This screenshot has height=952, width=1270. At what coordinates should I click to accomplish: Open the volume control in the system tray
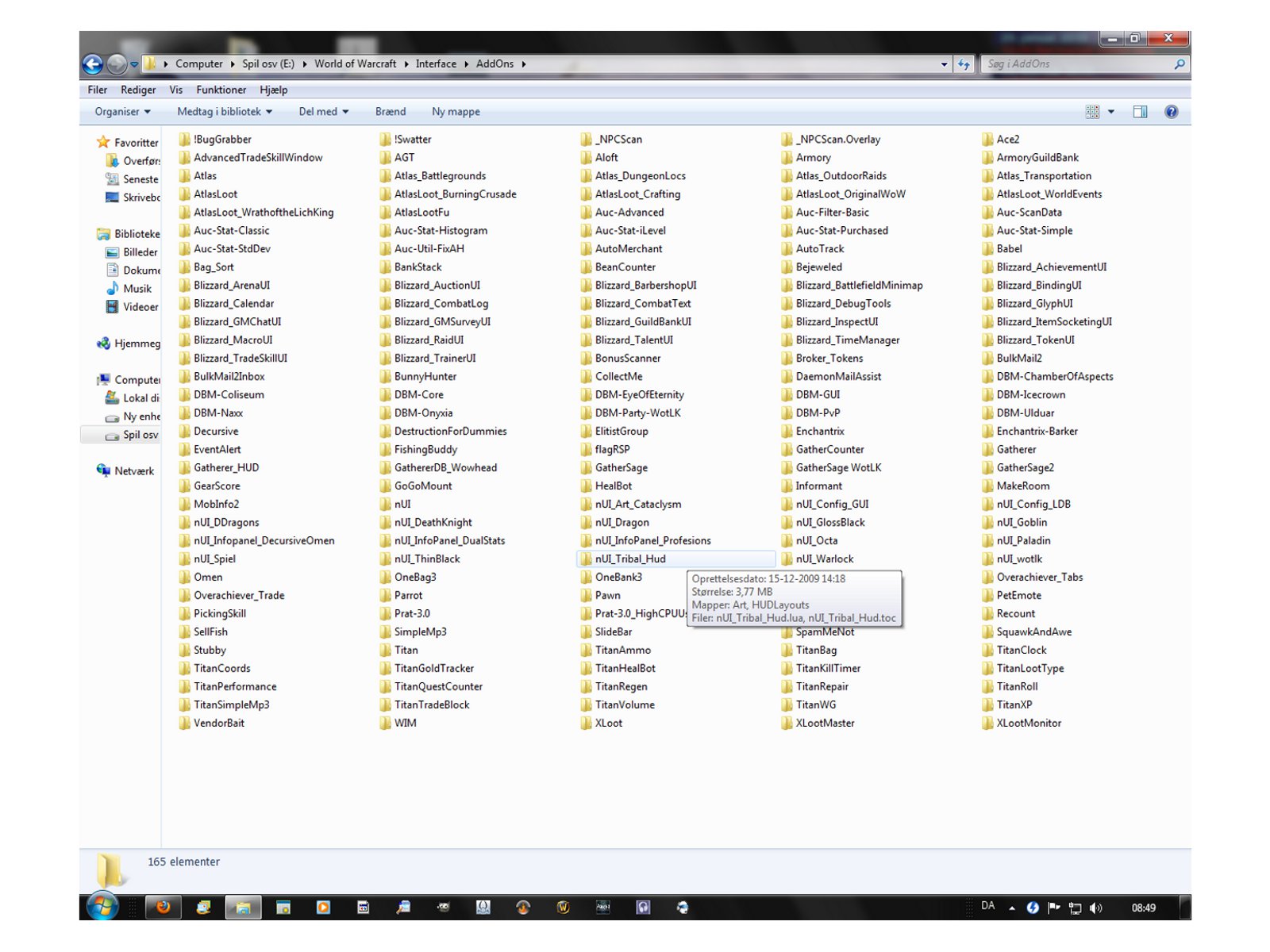coord(1096,907)
